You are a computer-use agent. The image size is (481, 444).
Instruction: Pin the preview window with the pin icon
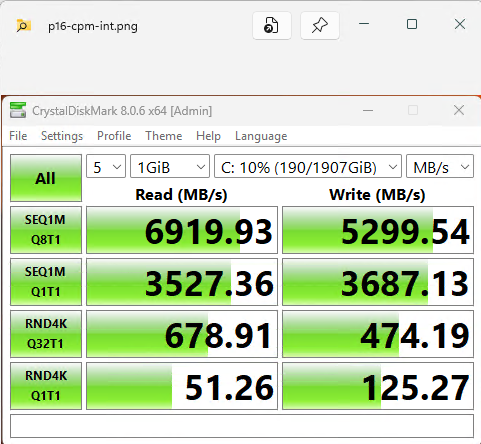point(320,26)
